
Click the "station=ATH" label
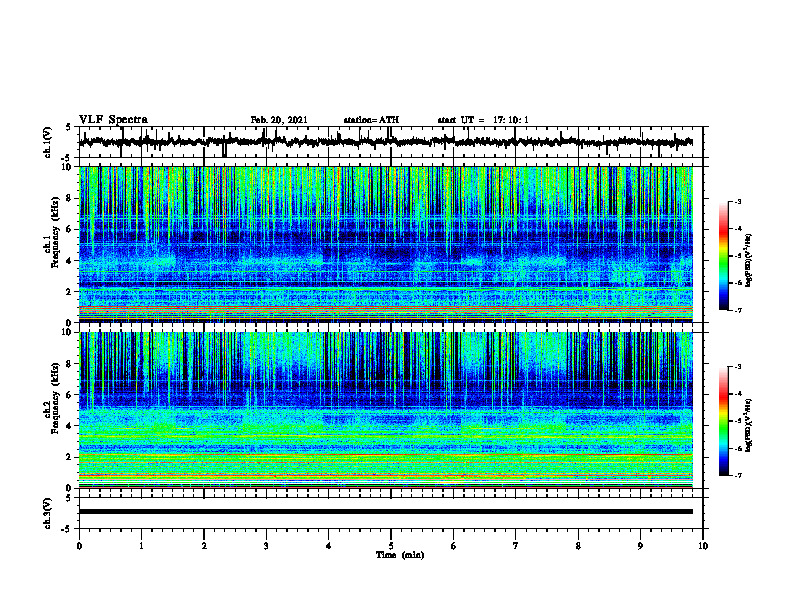pos(371,120)
